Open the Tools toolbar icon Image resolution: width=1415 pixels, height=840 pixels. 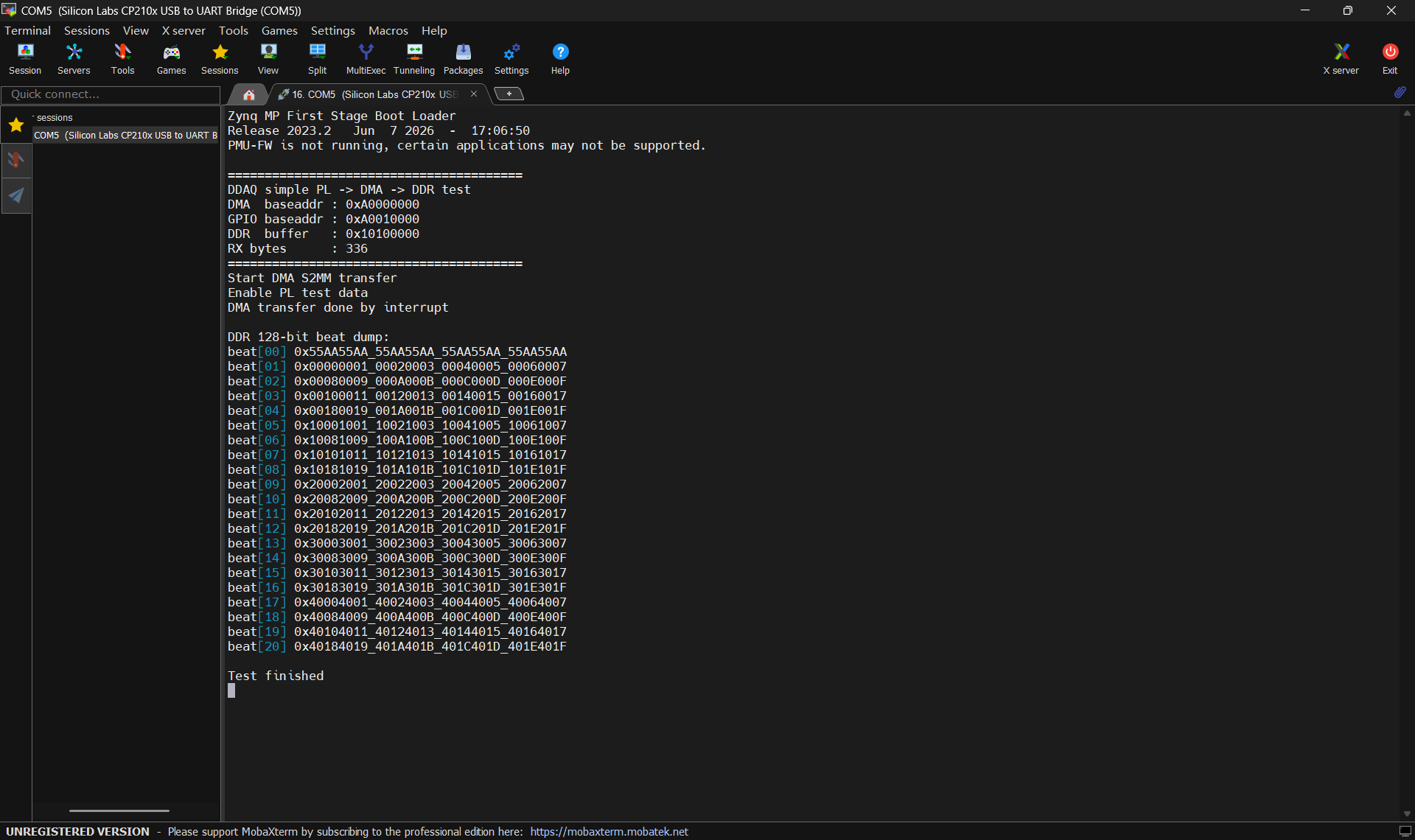pos(122,59)
